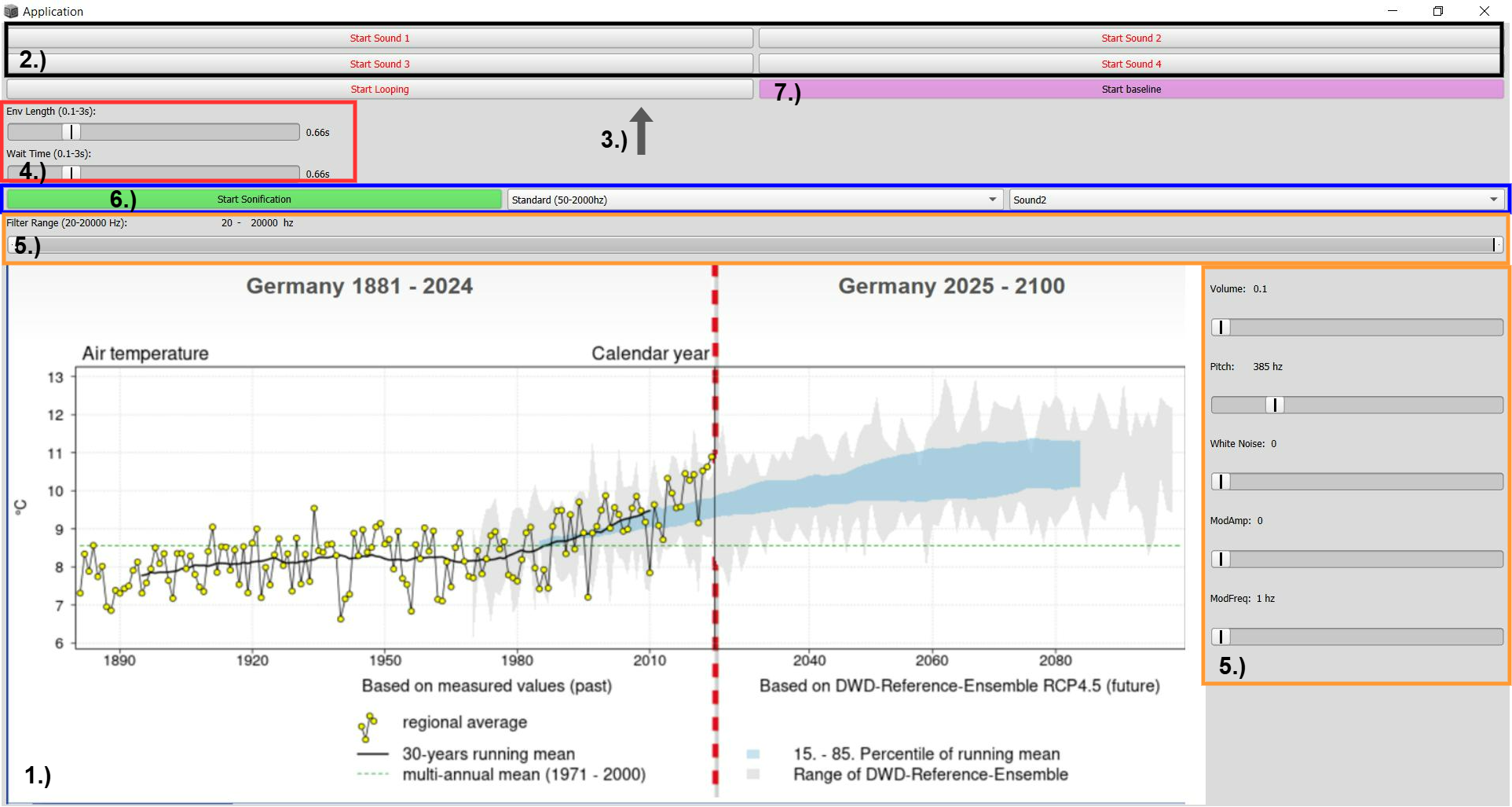Image resolution: width=1512 pixels, height=807 pixels.
Task: Click the Wait Time (0.1-3s) label
Action: tap(49, 154)
